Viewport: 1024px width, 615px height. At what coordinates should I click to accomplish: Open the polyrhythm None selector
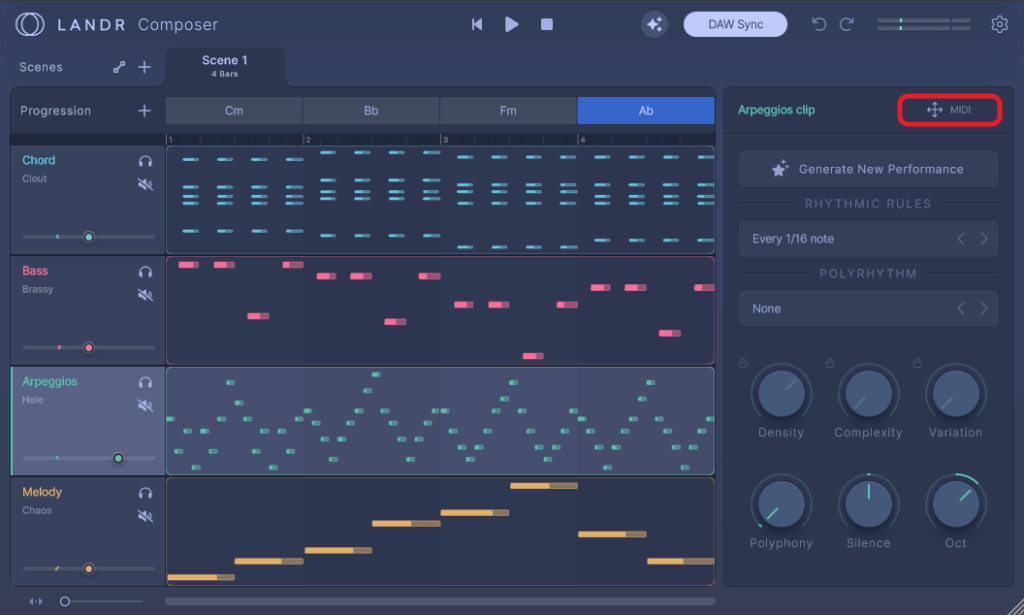click(868, 309)
